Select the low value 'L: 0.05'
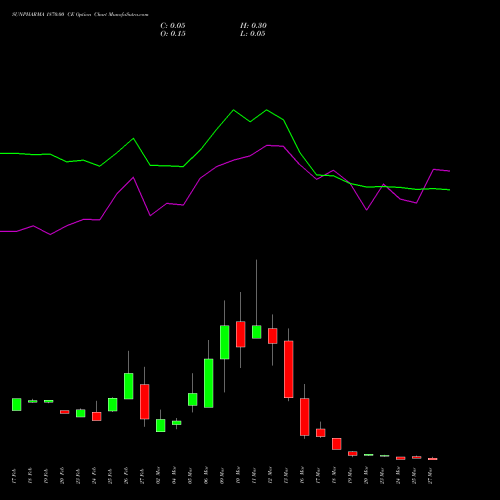 [253, 34]
